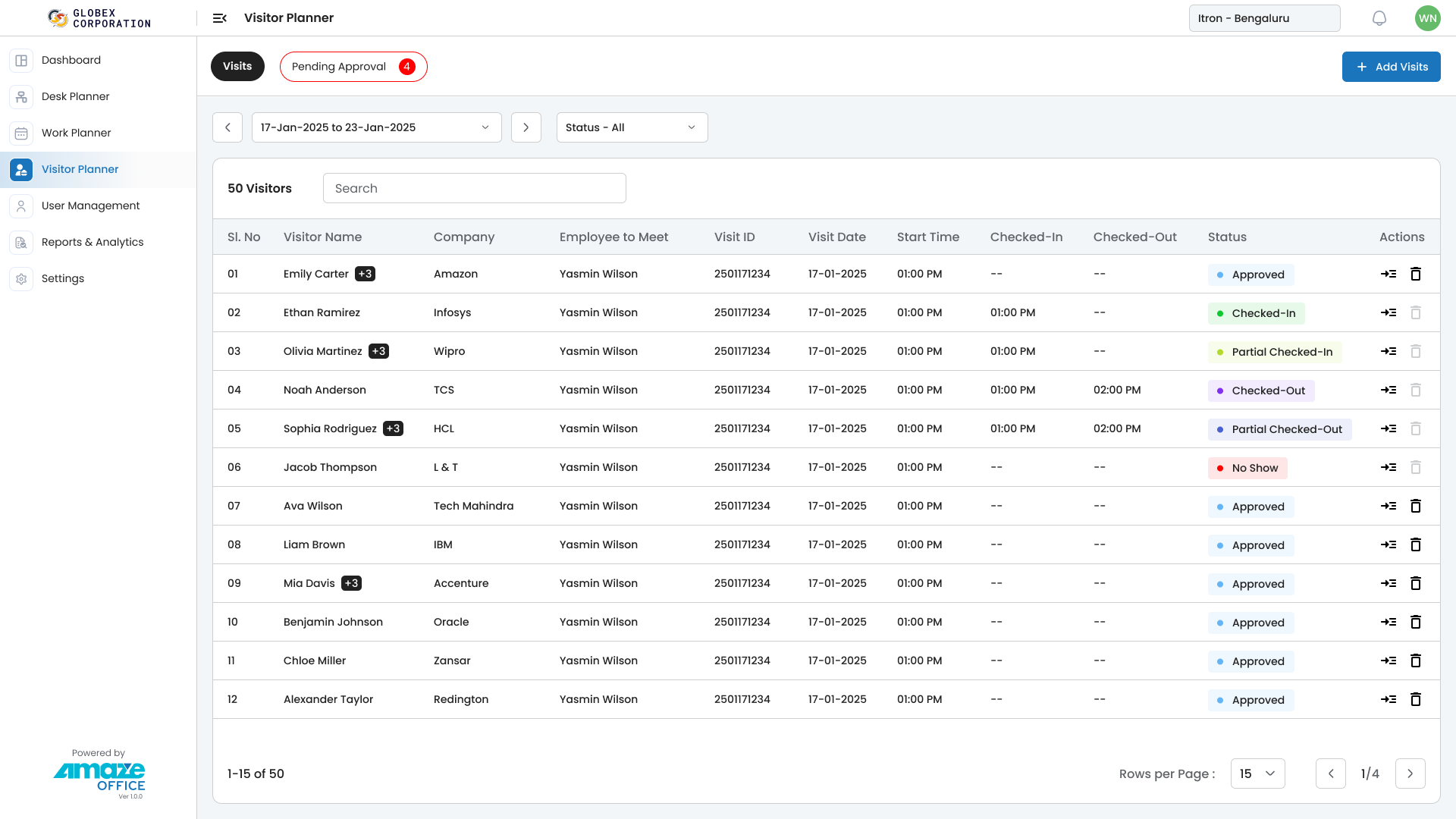Open Settings from the sidebar

pyautogui.click(x=63, y=278)
